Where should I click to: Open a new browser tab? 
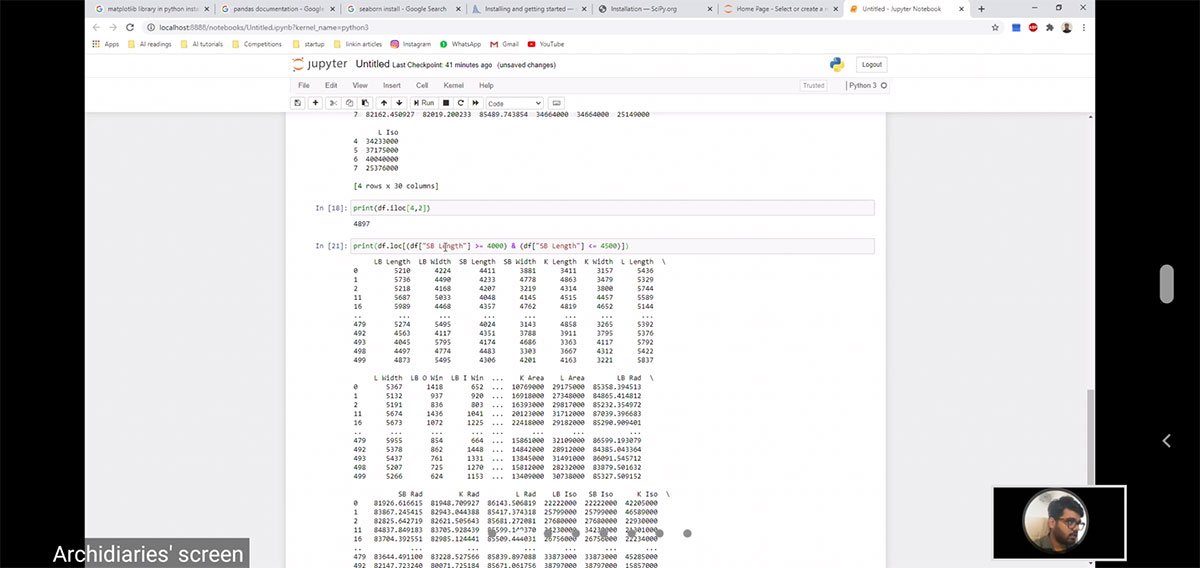981,9
